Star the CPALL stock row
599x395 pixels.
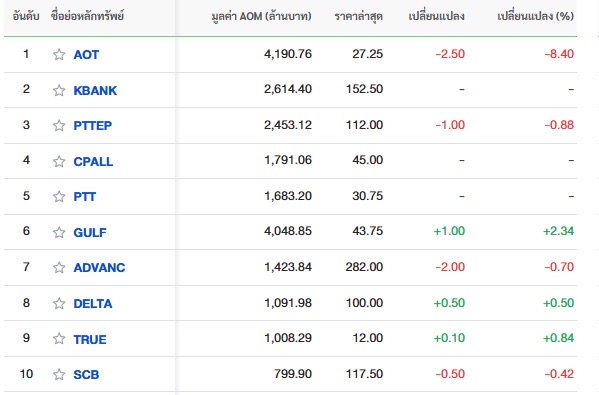pyautogui.click(x=59, y=162)
